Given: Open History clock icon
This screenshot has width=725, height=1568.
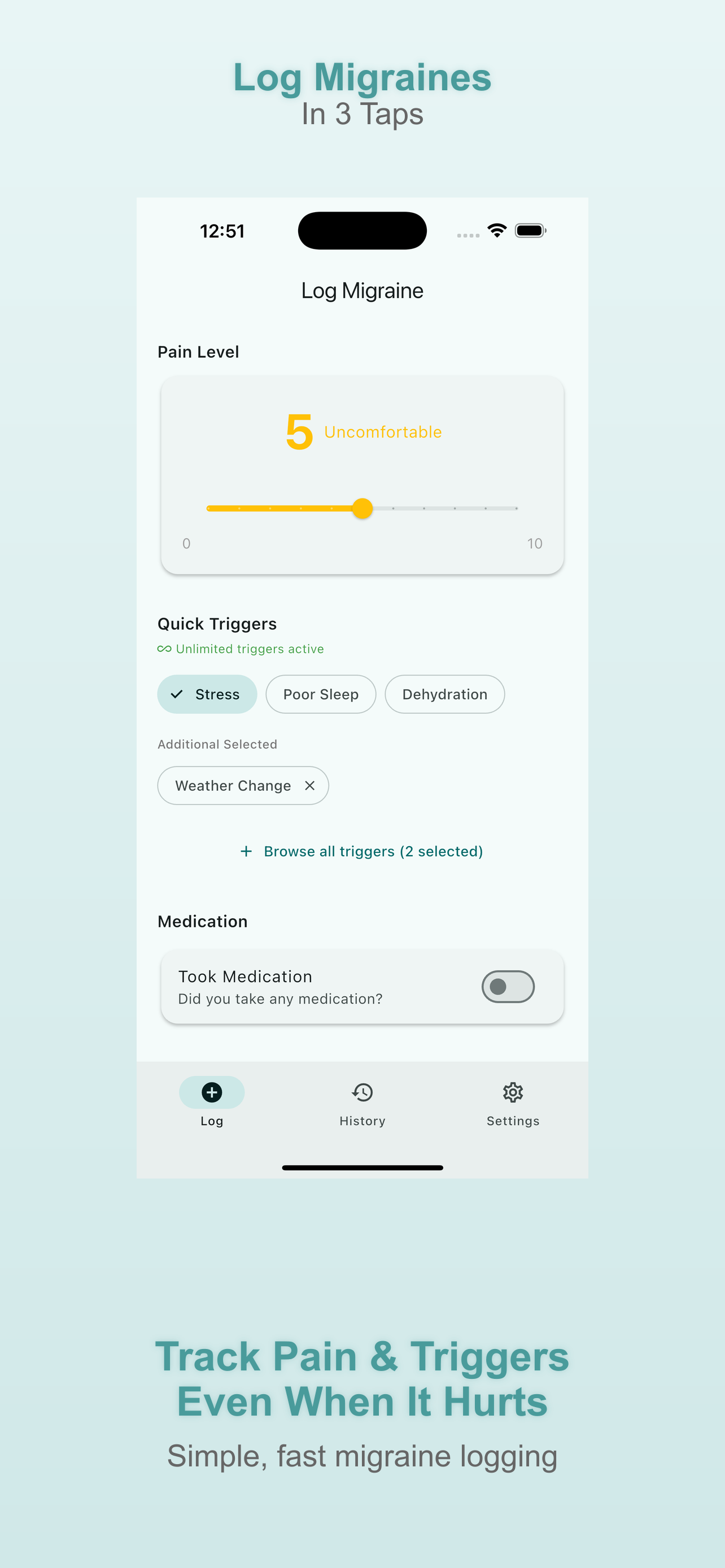Looking at the screenshot, I should [x=362, y=1092].
